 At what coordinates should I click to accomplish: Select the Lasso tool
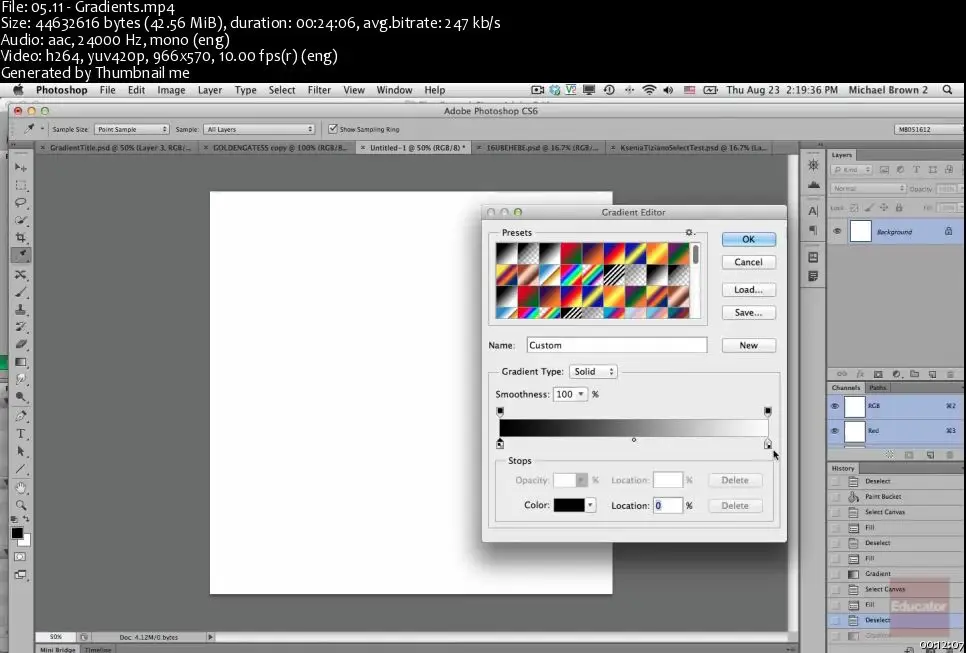tap(20, 203)
